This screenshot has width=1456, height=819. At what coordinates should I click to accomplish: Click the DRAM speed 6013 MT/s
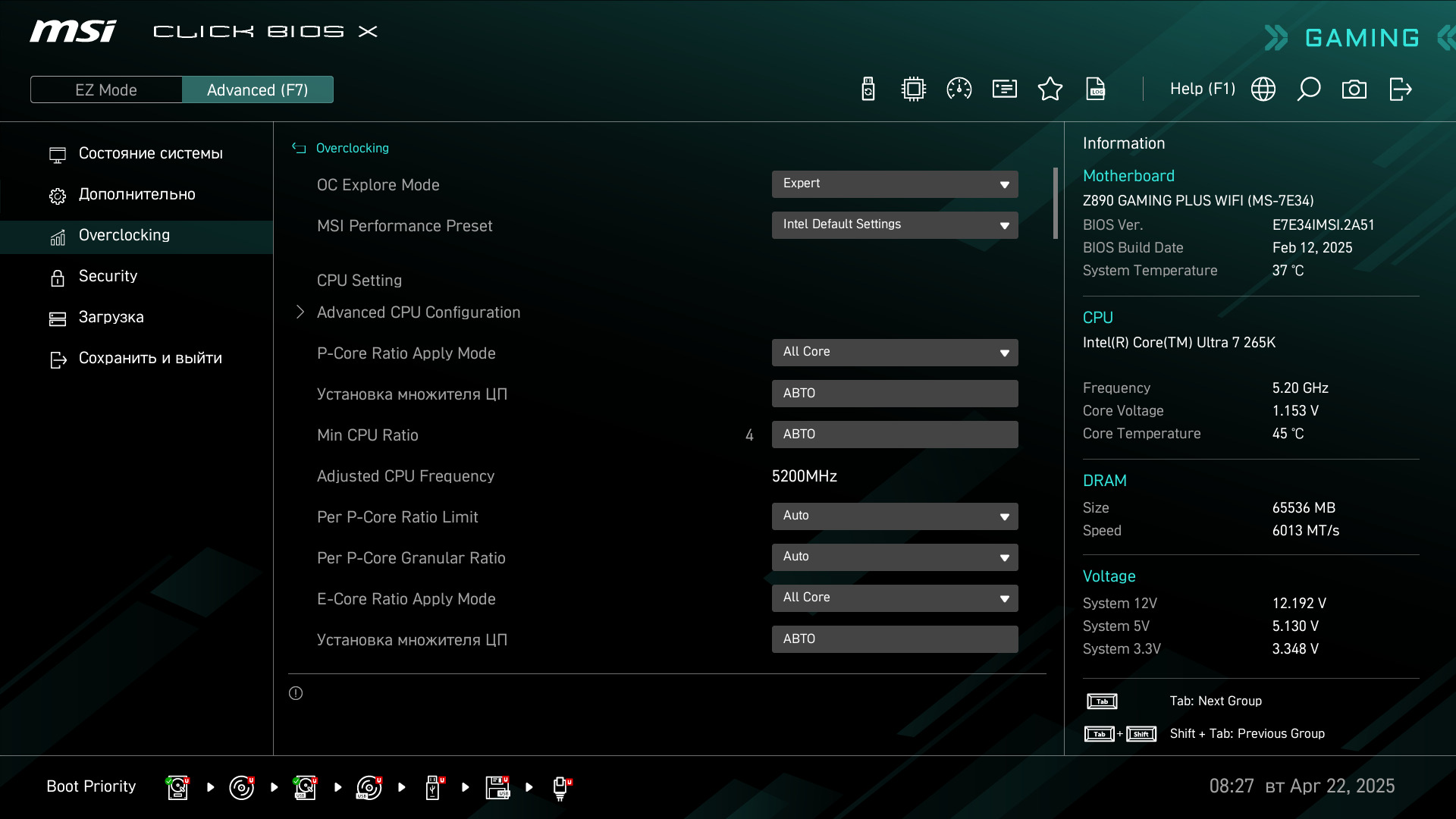pos(1306,531)
